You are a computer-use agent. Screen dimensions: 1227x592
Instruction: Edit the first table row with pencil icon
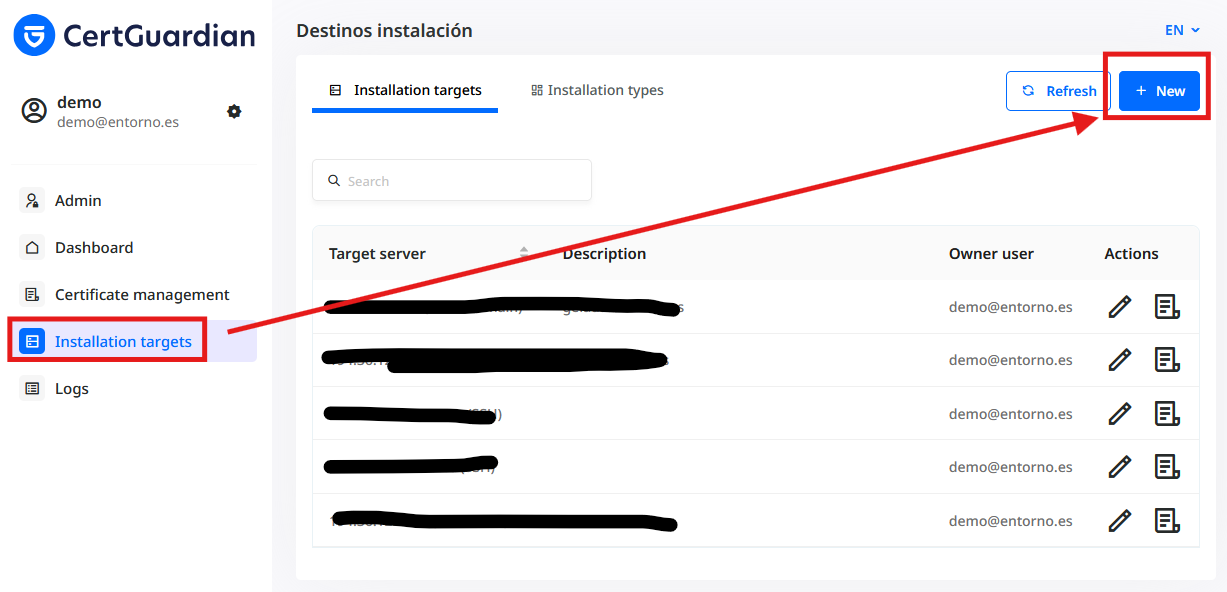[x=1120, y=306]
